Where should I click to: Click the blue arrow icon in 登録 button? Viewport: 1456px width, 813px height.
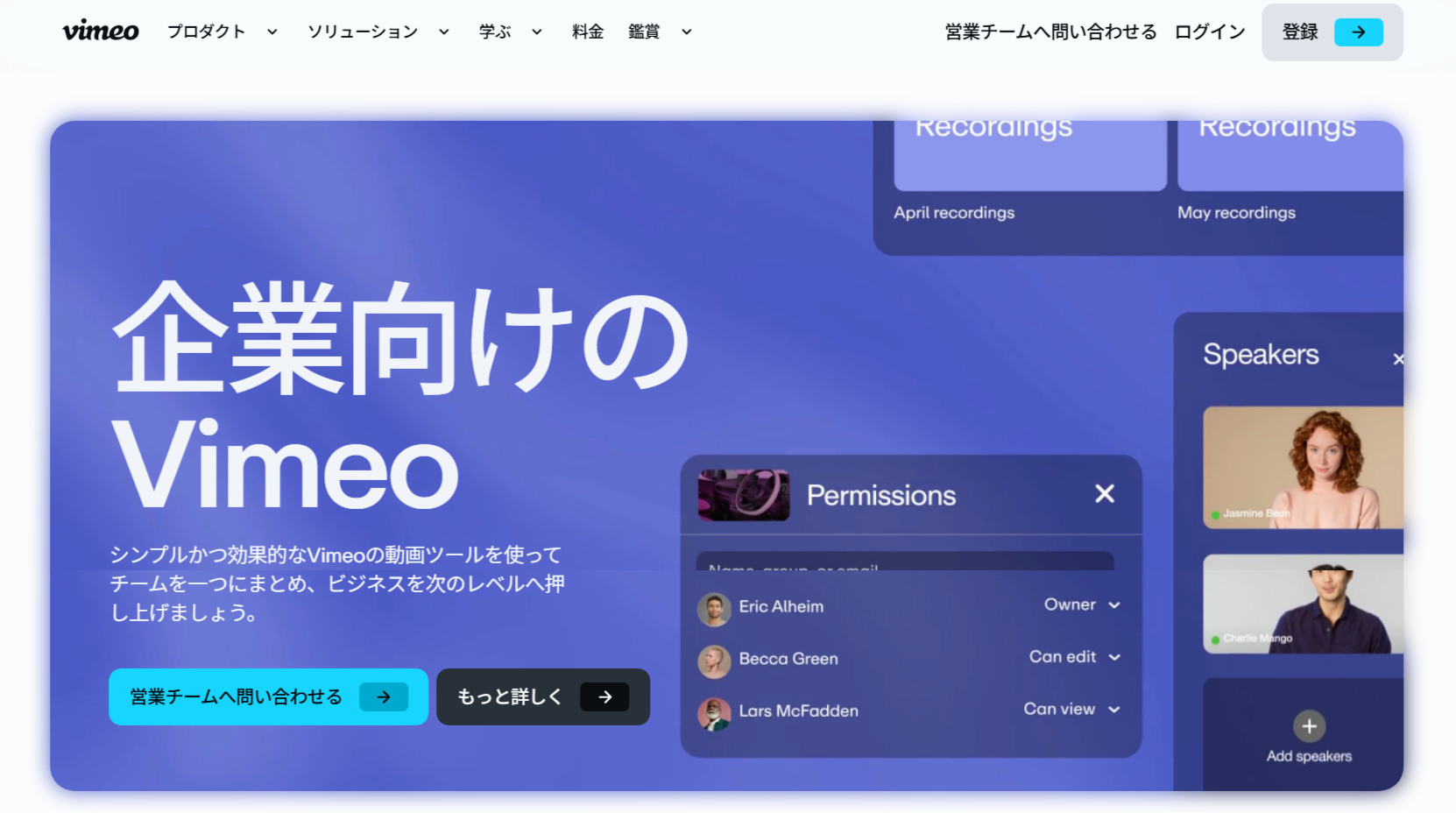(x=1358, y=32)
